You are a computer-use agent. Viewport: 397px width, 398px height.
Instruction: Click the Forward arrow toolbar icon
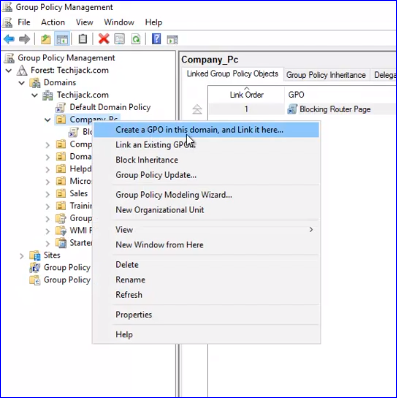coord(24,39)
